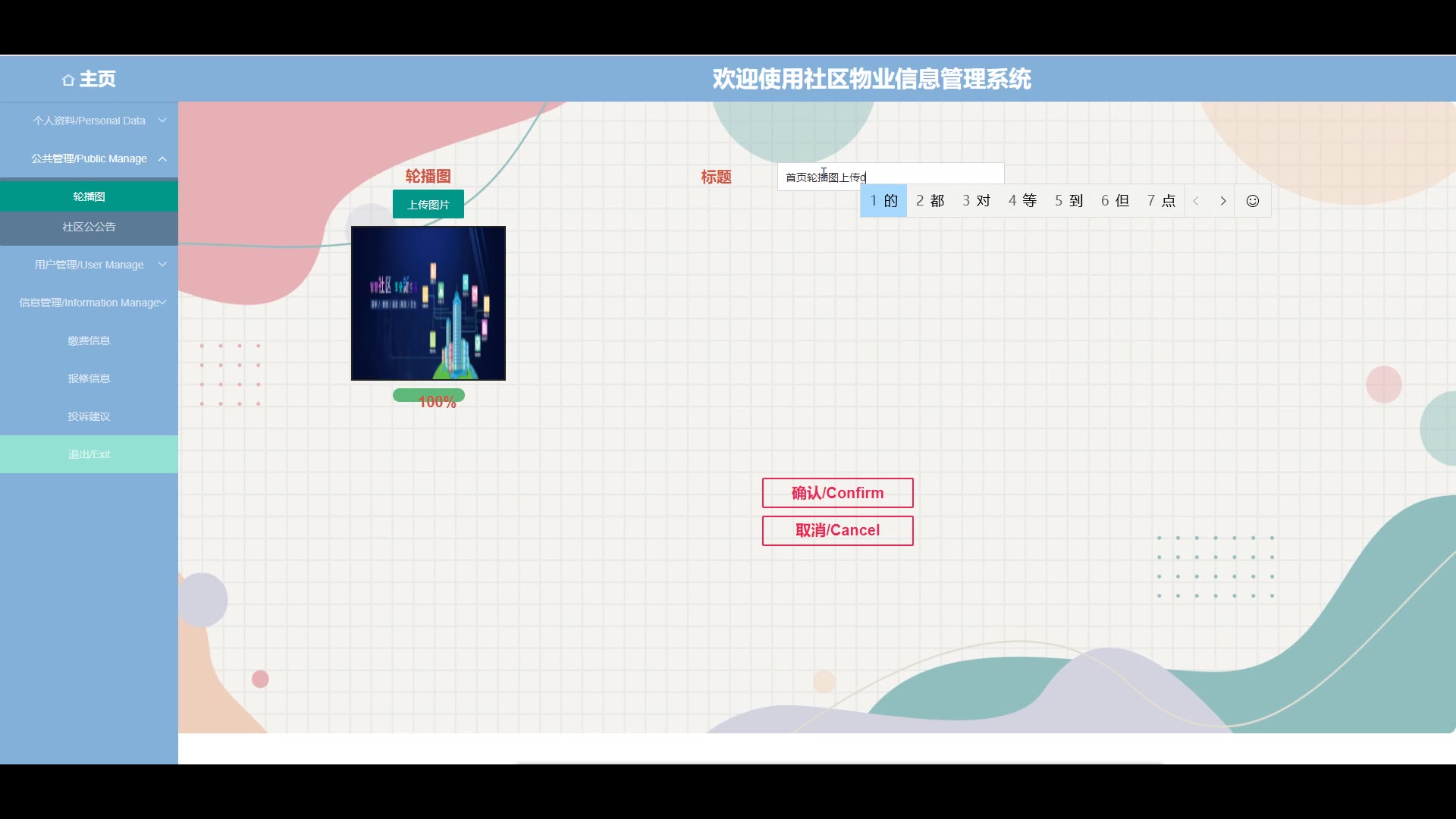Click the home icon beside 主页
Viewport: 1456px width, 819px height.
click(68, 80)
